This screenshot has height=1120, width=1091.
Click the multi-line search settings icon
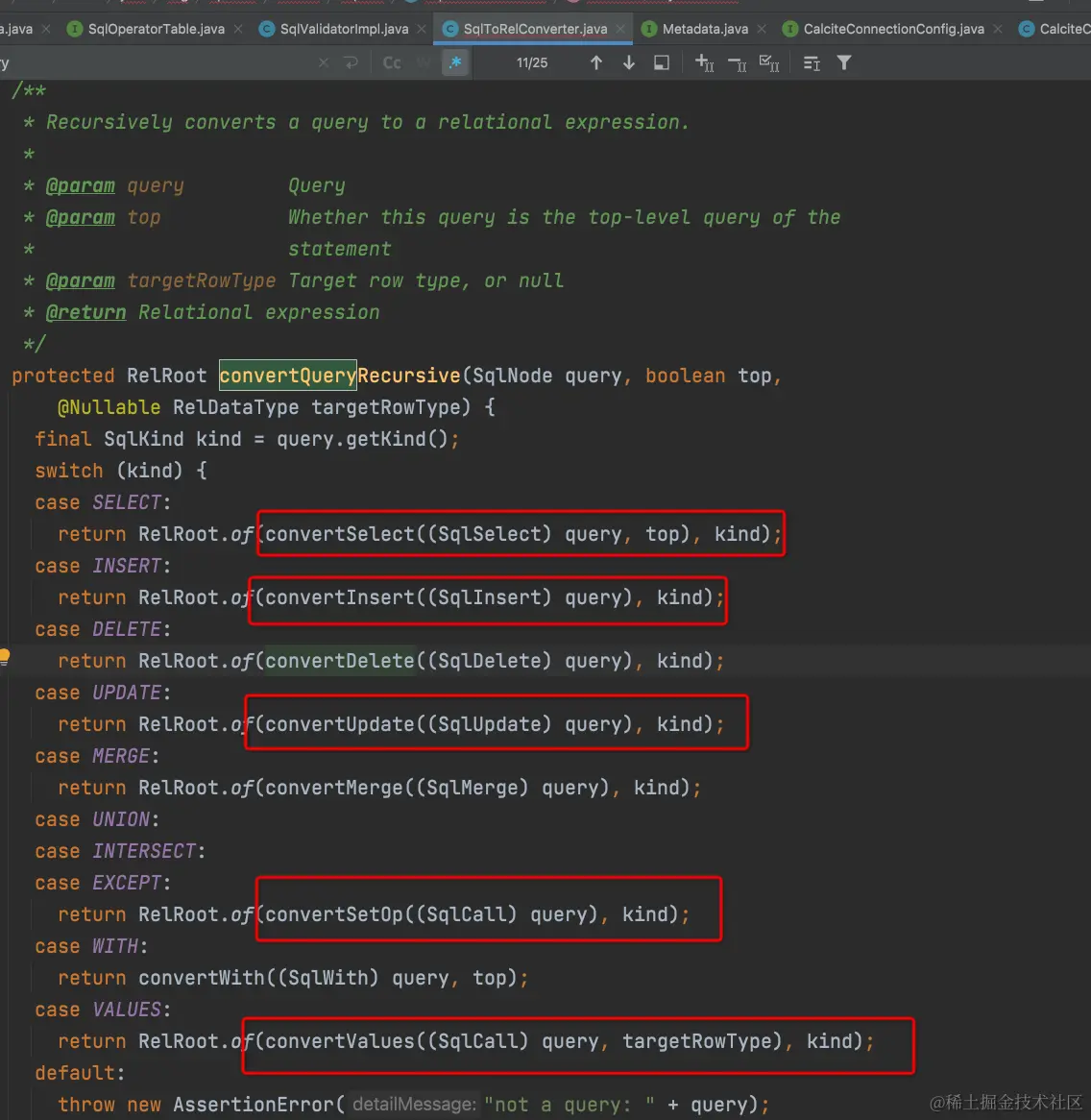click(812, 62)
